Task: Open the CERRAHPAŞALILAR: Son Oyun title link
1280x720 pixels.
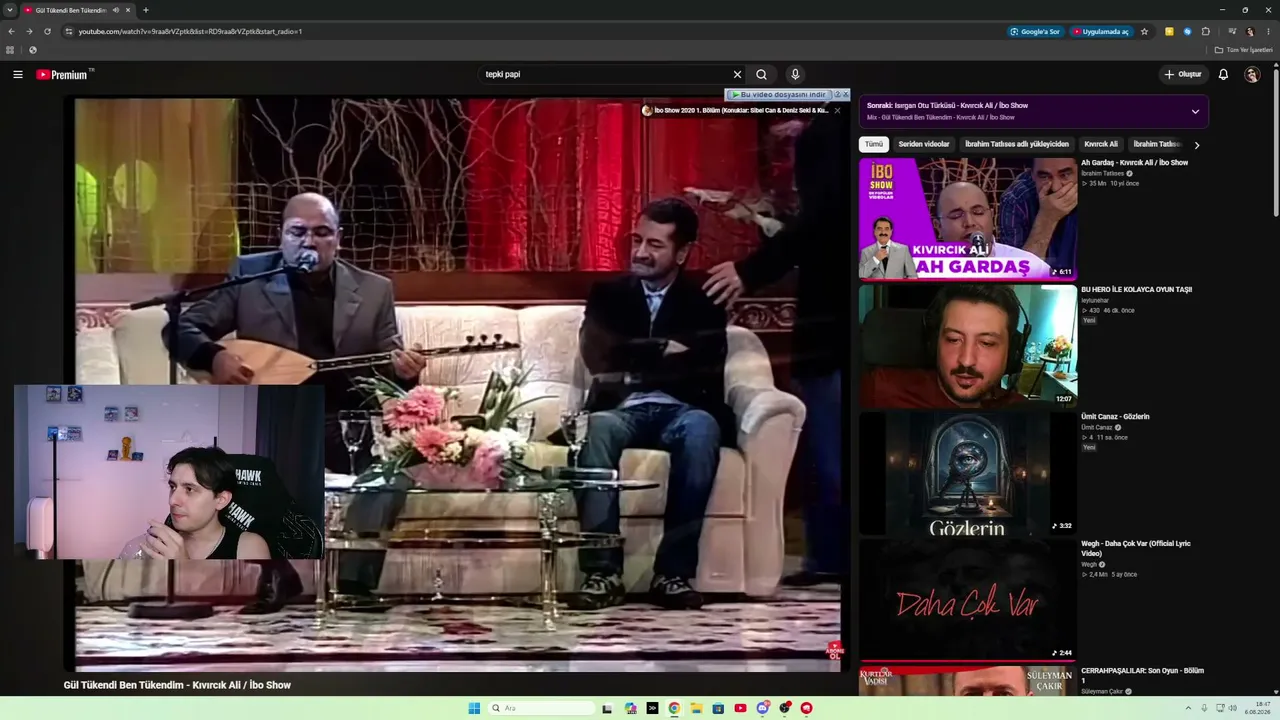Action: (1142, 675)
